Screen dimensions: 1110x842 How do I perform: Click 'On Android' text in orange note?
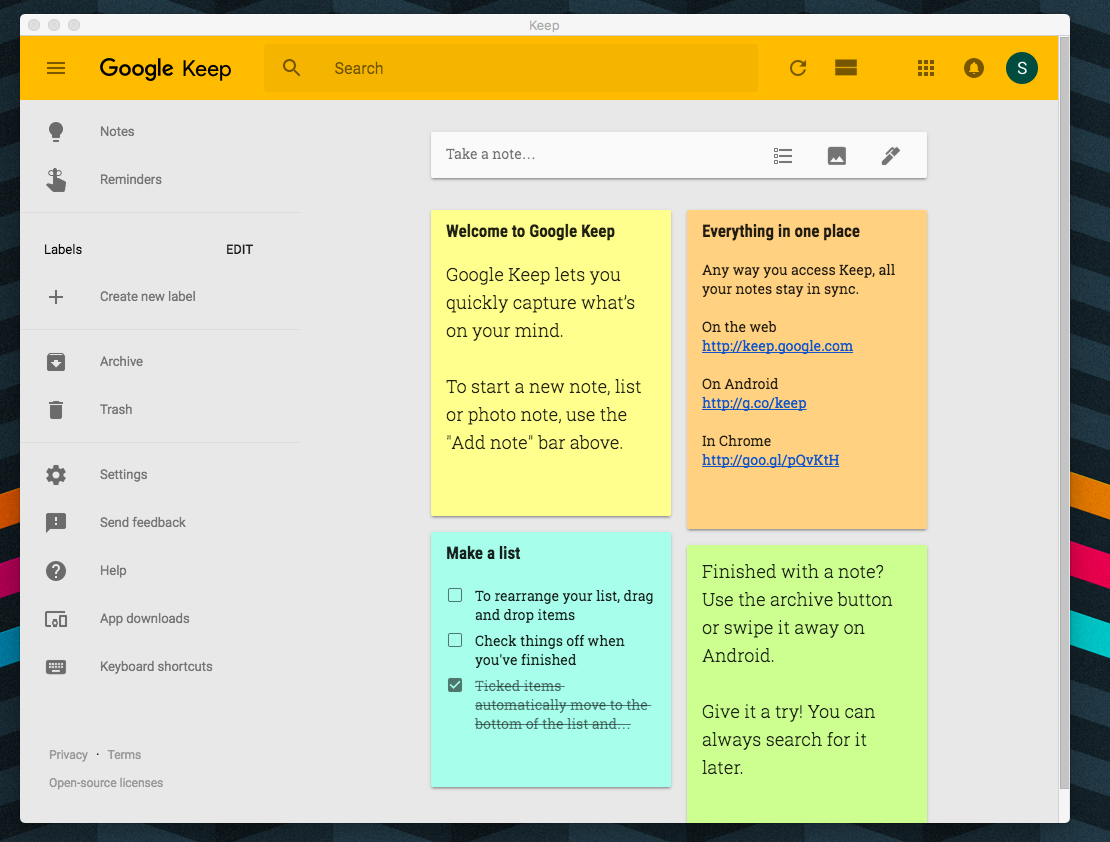[740, 384]
